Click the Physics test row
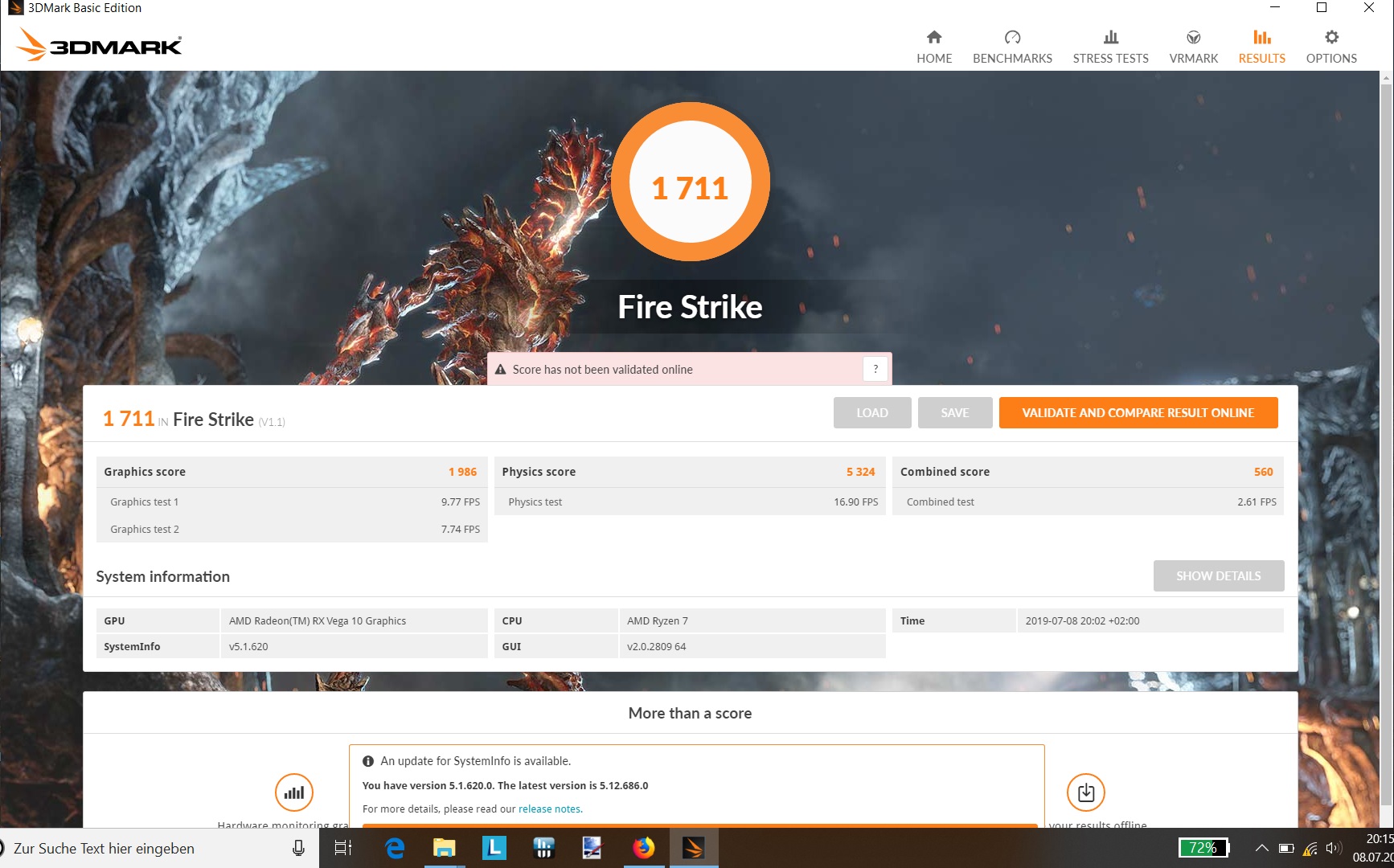 (690, 502)
